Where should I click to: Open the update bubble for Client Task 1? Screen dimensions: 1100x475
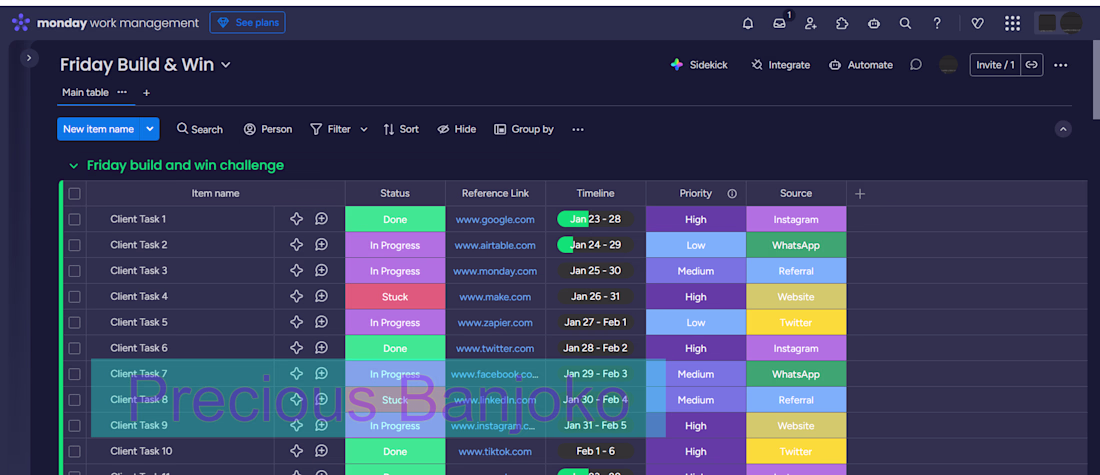[x=321, y=219]
